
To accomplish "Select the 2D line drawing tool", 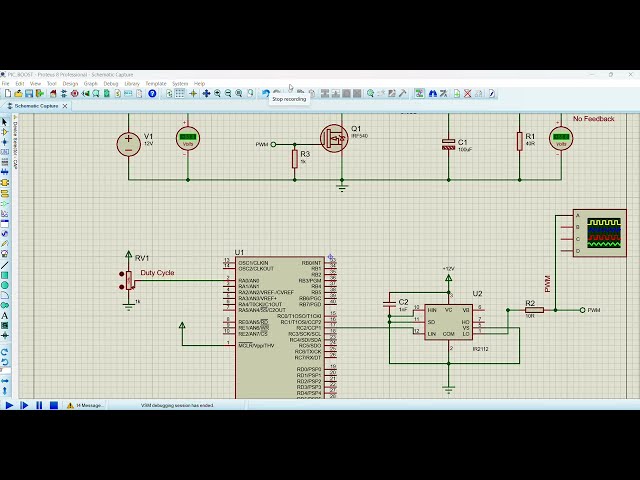I will point(5,265).
